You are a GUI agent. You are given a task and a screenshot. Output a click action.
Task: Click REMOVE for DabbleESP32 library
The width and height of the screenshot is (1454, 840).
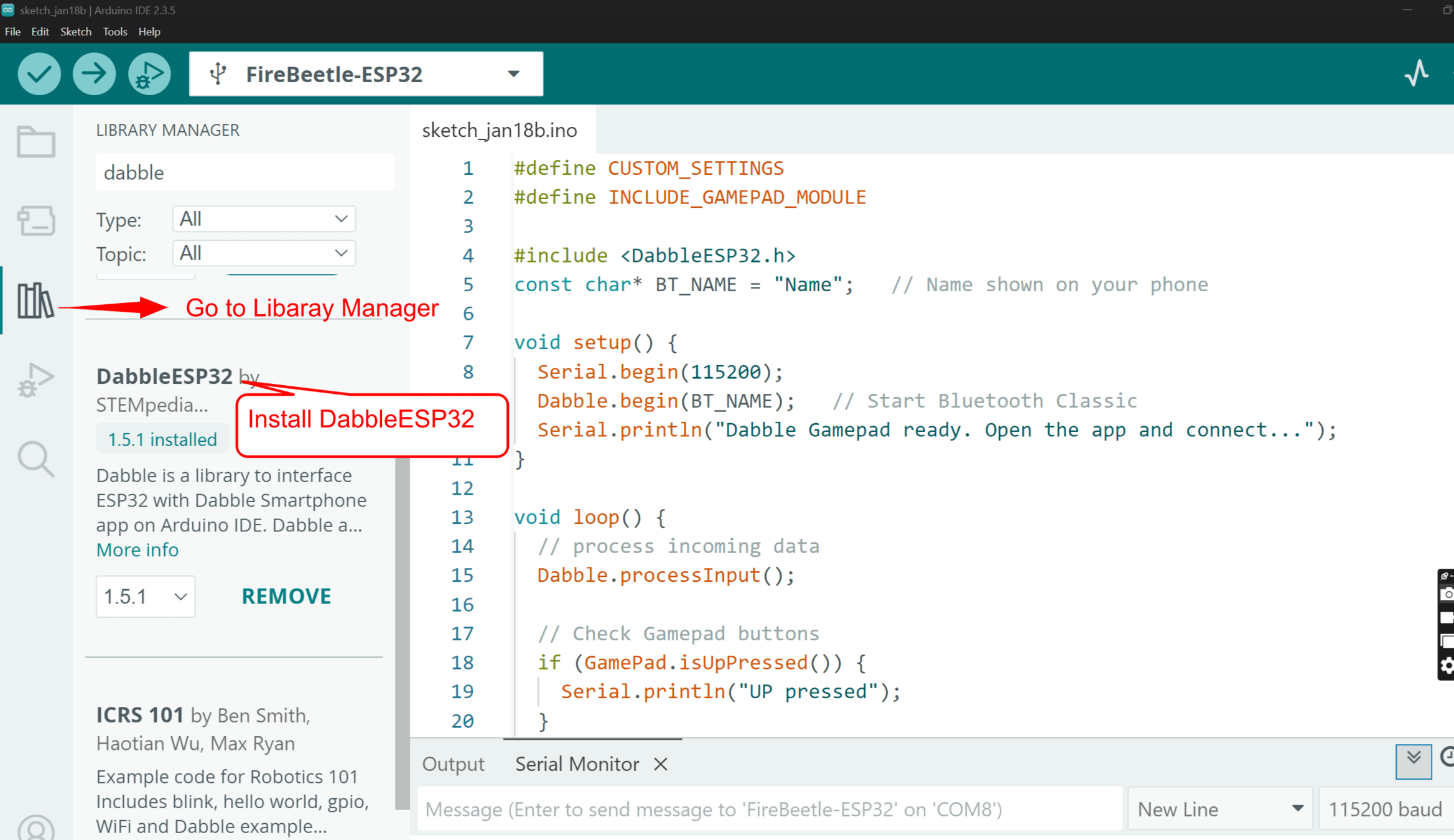286,596
